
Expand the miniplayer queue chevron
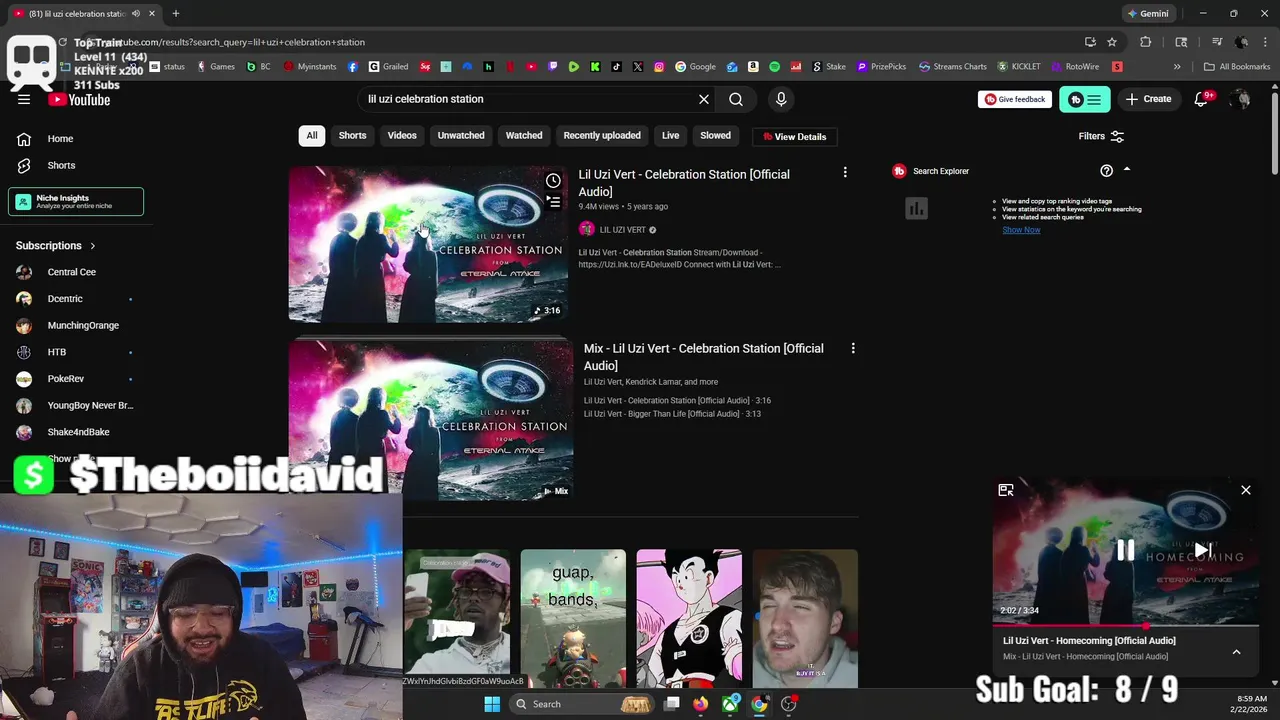click(x=1236, y=652)
